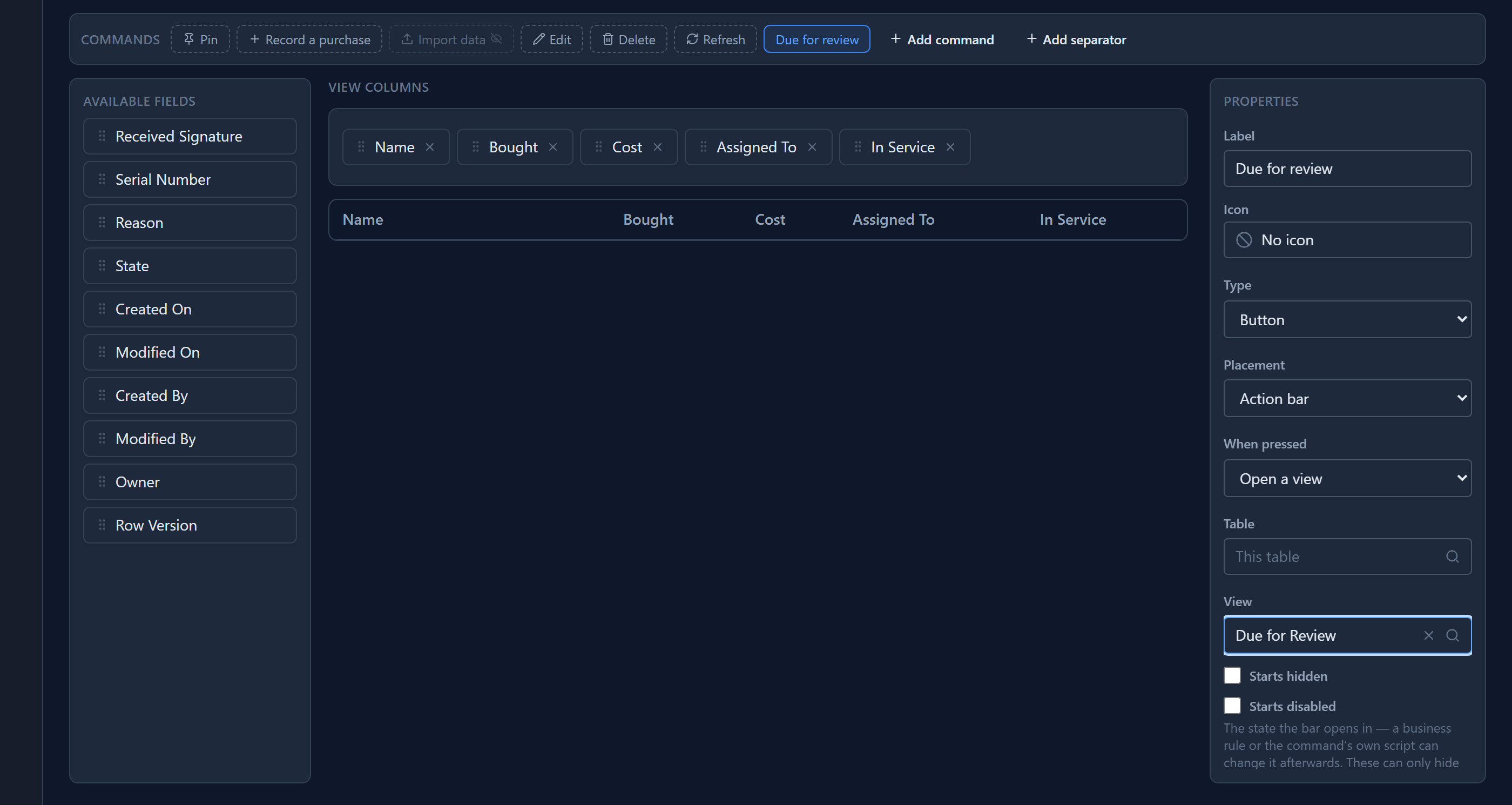The image size is (1512, 805).
Task: Open the Icon picker showing No icon
Action: coord(1347,239)
